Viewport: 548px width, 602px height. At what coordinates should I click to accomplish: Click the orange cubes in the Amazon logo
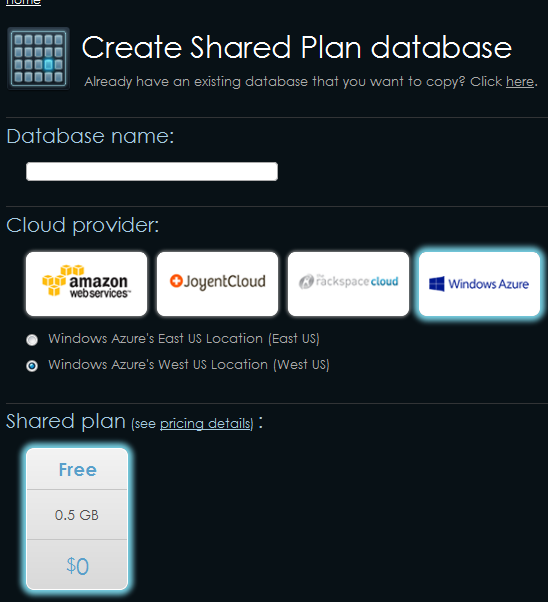[57, 280]
